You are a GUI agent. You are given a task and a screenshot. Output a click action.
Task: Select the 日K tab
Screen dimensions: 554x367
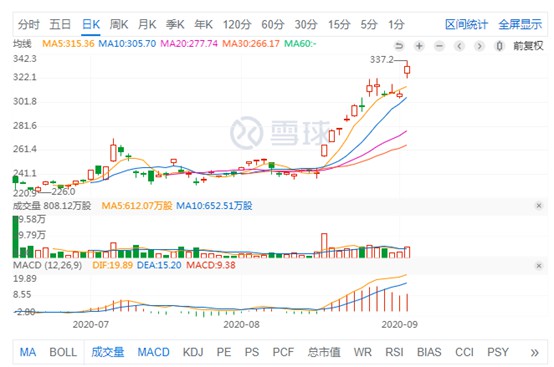tap(91, 24)
